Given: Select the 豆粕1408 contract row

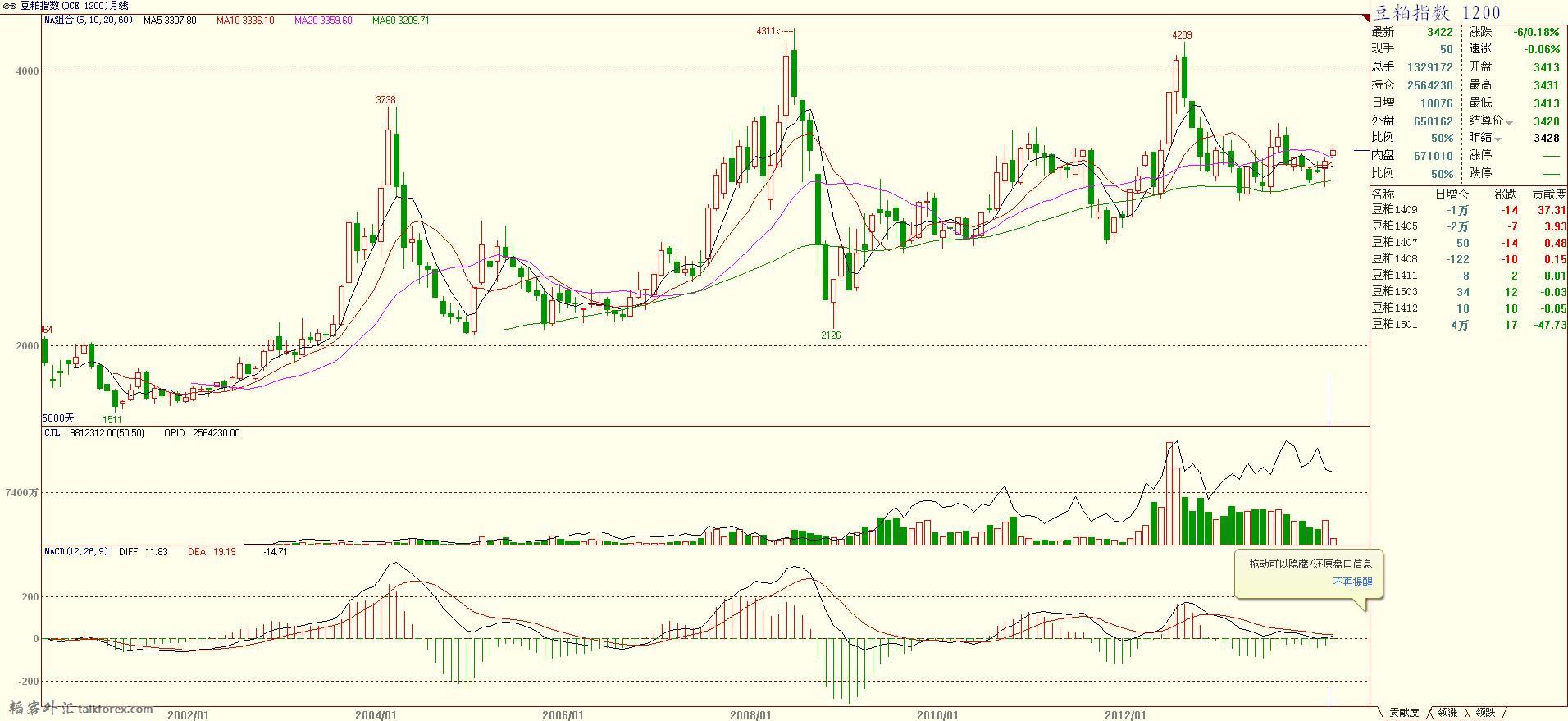Looking at the screenshot, I should (1469, 259).
